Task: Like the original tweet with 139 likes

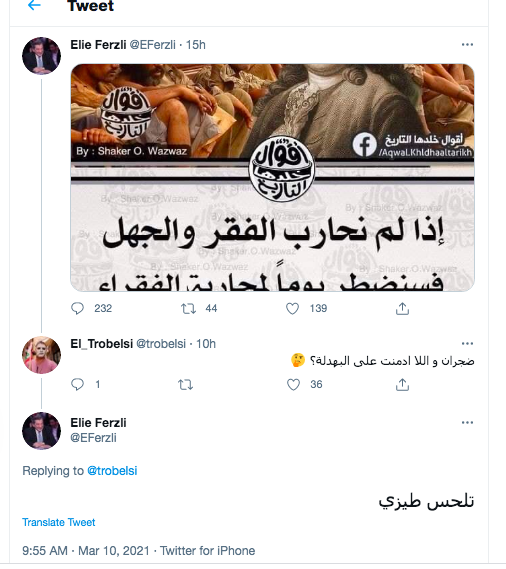Action: tap(293, 309)
